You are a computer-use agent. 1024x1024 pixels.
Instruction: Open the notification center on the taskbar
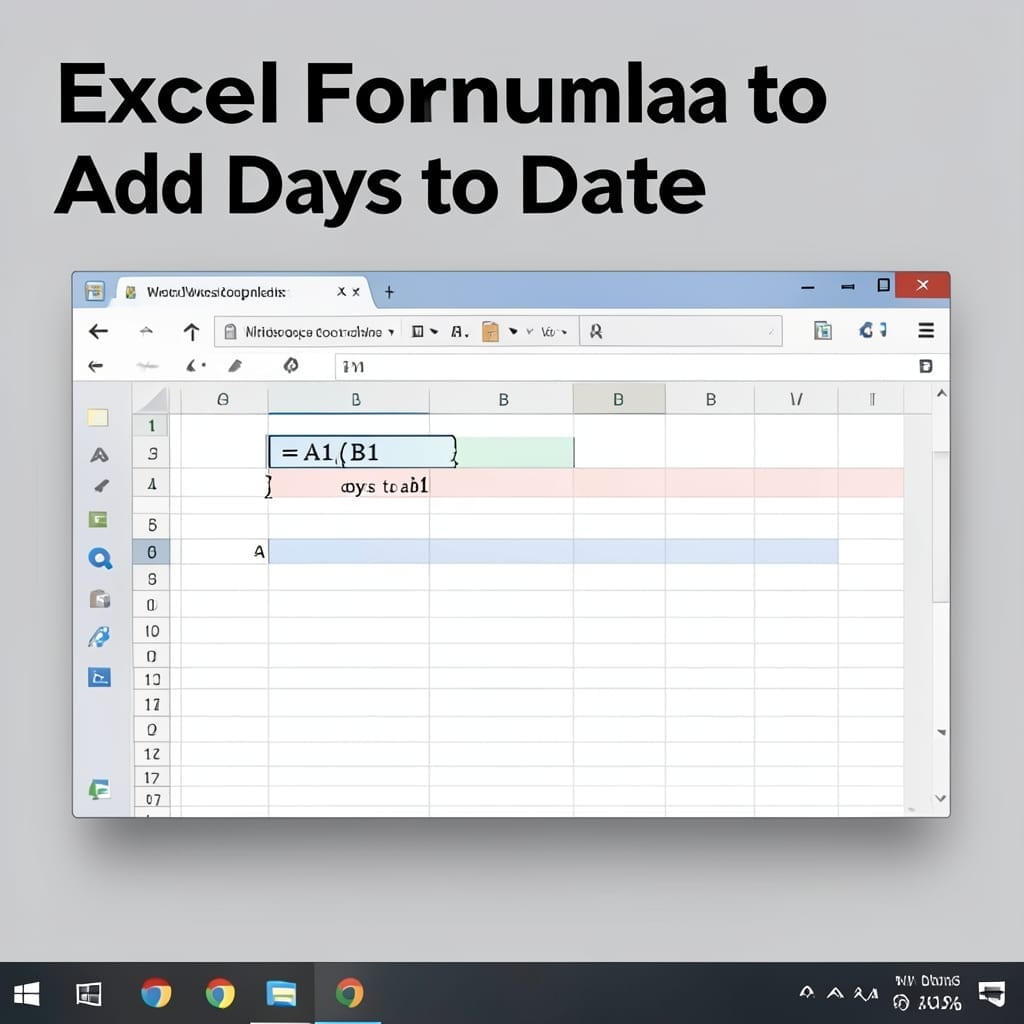pyautogui.click(x=991, y=993)
